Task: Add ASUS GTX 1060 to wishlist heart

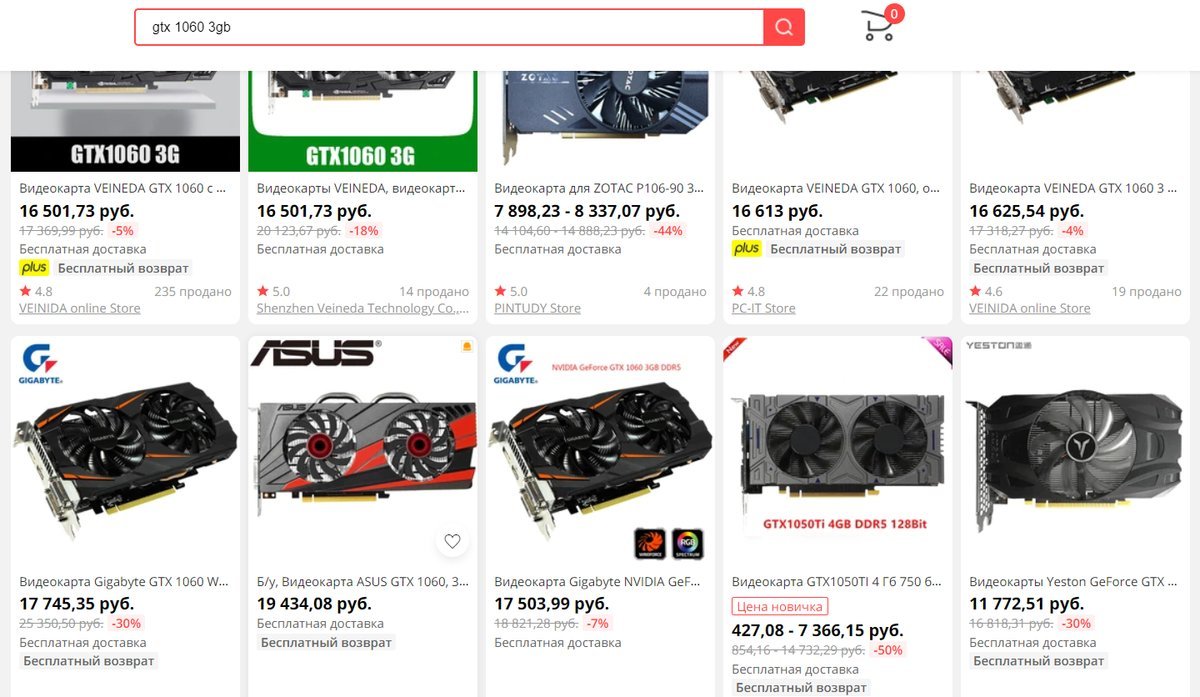Action: pos(452,541)
